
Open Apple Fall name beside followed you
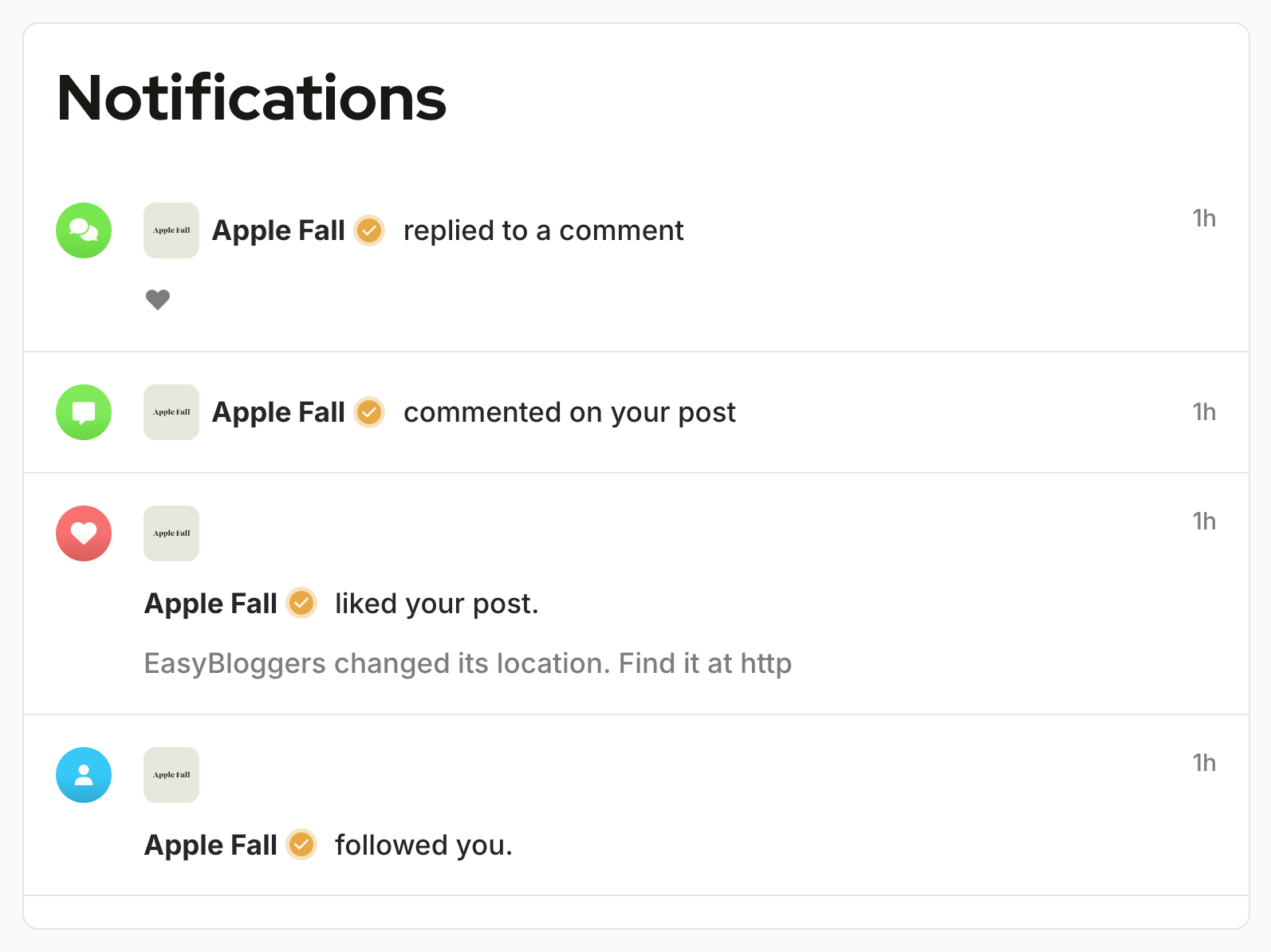pos(211,845)
